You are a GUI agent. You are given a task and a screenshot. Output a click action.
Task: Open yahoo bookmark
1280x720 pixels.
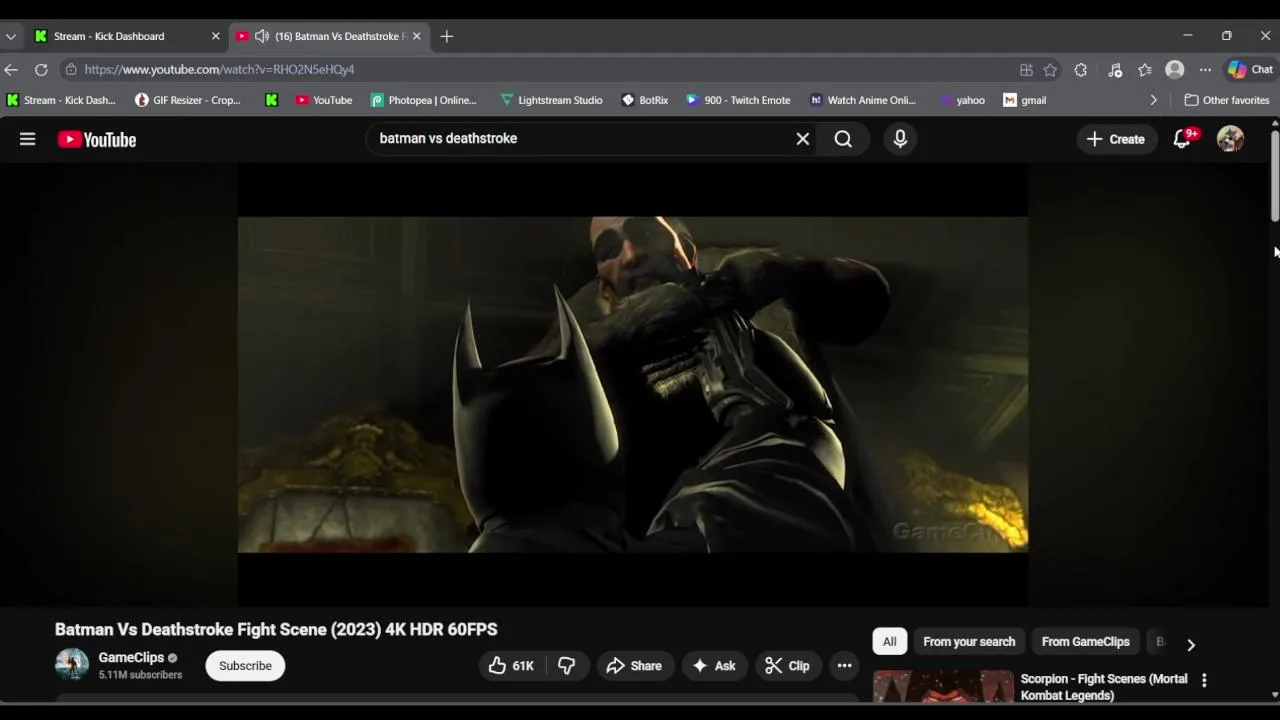point(962,100)
